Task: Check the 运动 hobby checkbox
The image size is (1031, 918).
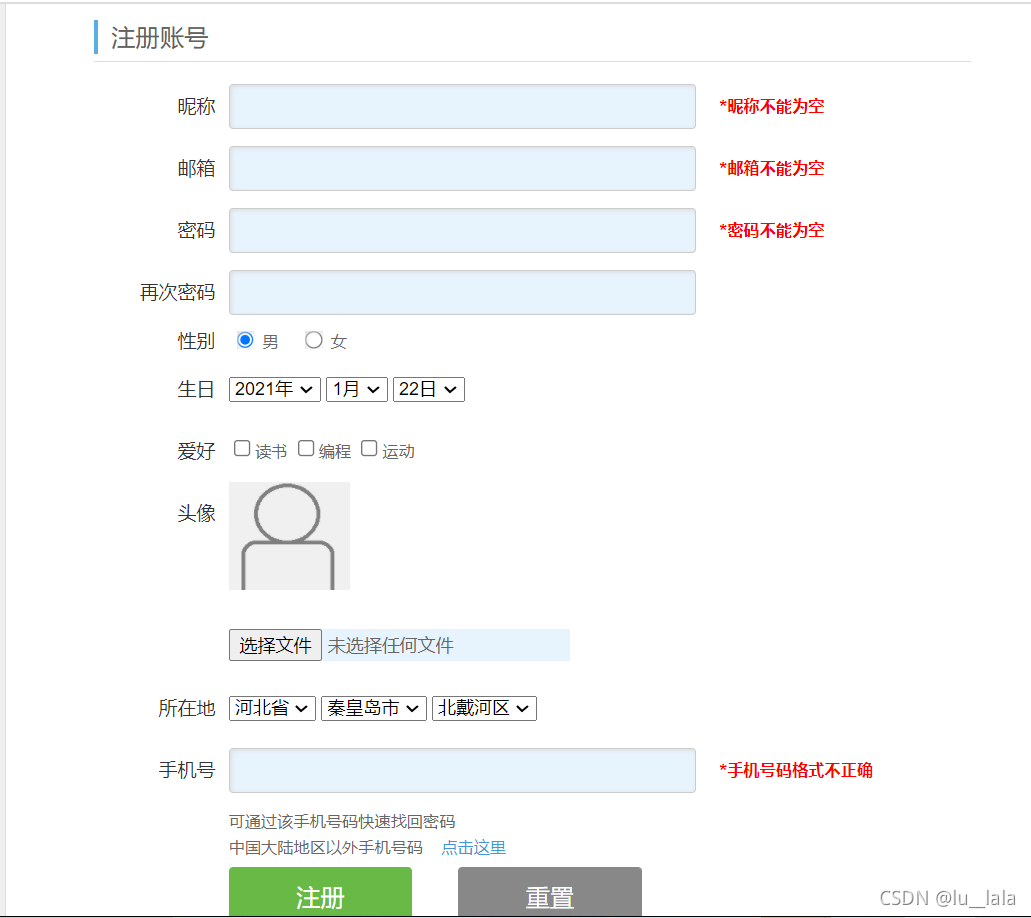Action: pos(370,448)
